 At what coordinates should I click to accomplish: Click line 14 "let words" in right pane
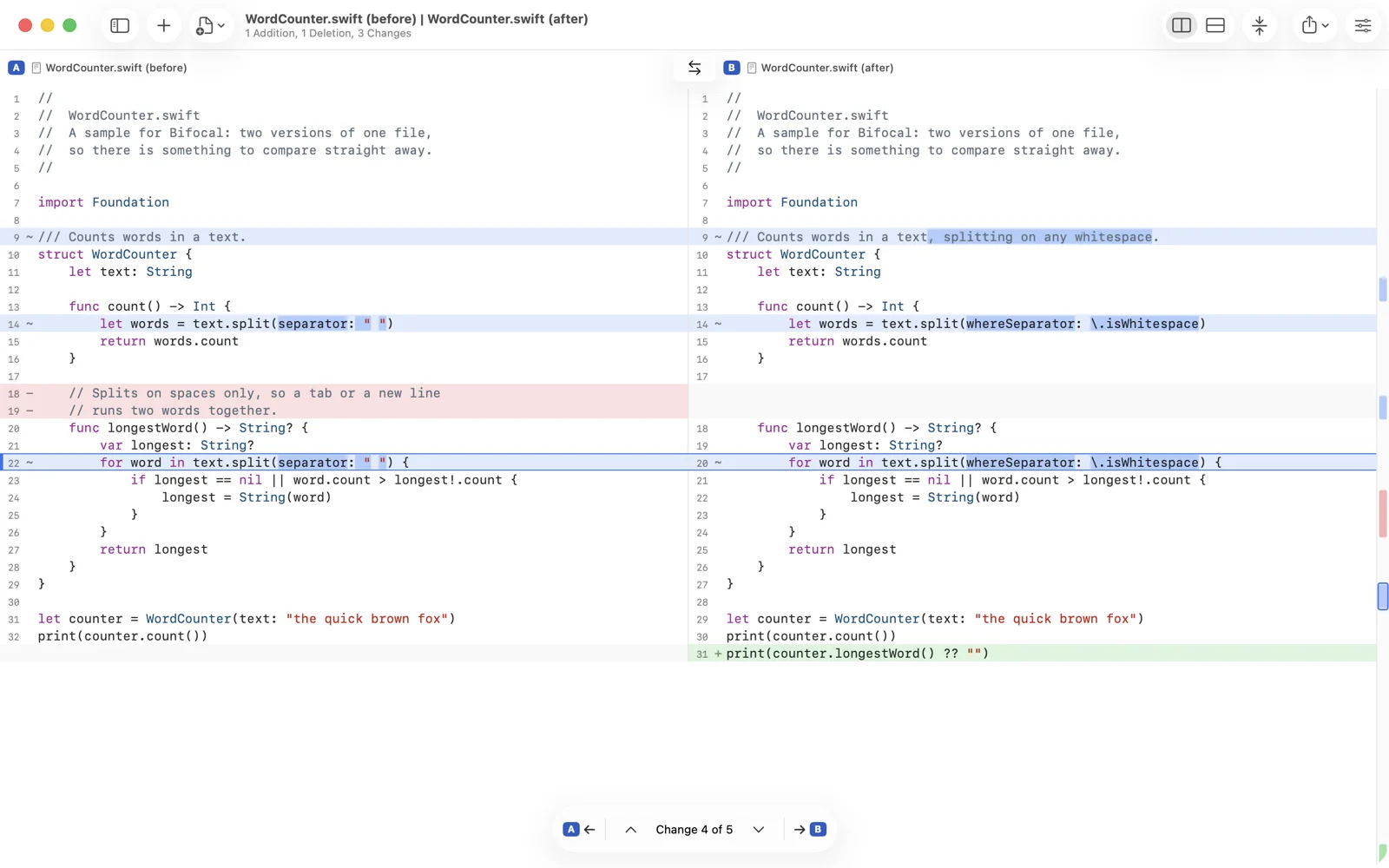coord(1032,324)
